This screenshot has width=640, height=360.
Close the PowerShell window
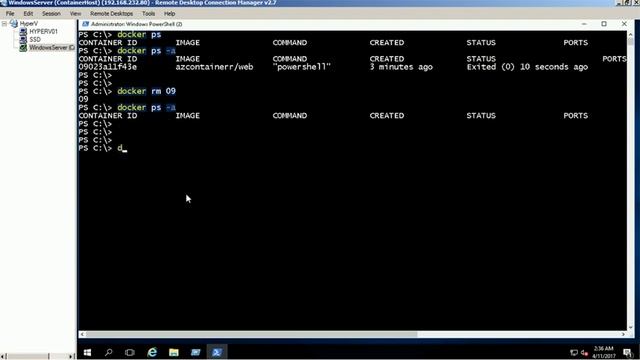[x=624, y=24]
